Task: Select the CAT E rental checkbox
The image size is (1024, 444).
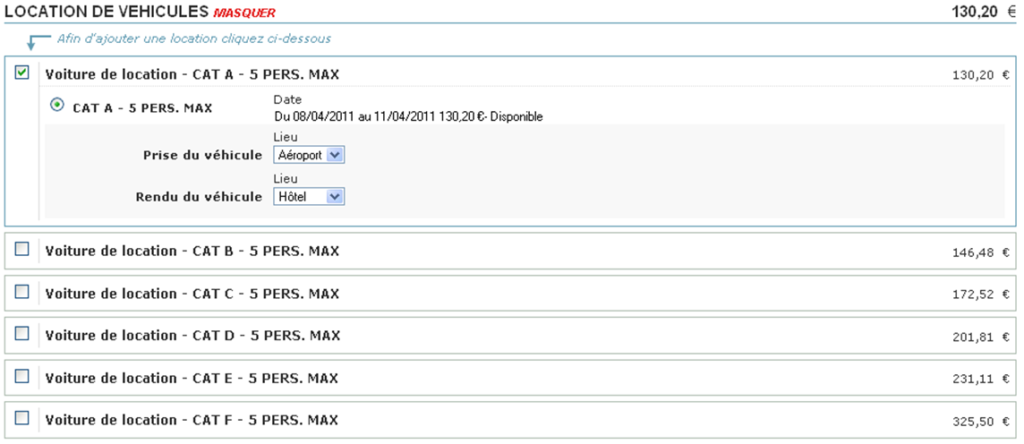Action: [x=23, y=376]
